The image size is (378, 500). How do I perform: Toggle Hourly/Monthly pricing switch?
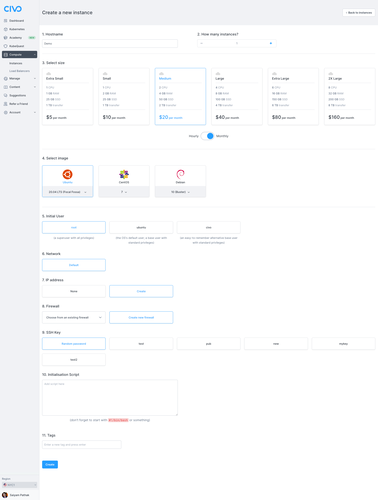pos(207,136)
